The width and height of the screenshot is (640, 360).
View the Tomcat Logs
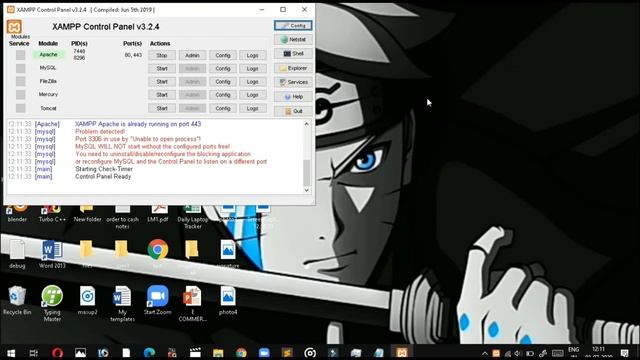pos(253,108)
